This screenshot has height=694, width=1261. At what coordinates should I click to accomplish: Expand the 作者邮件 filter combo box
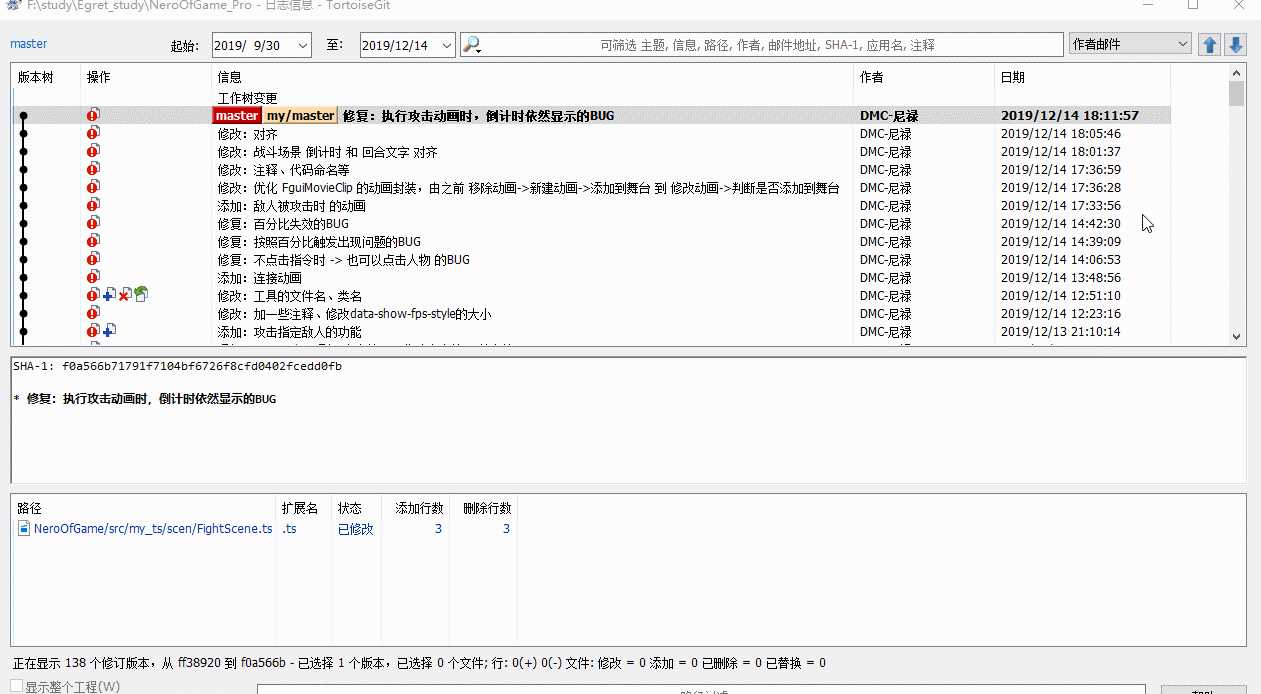1183,44
